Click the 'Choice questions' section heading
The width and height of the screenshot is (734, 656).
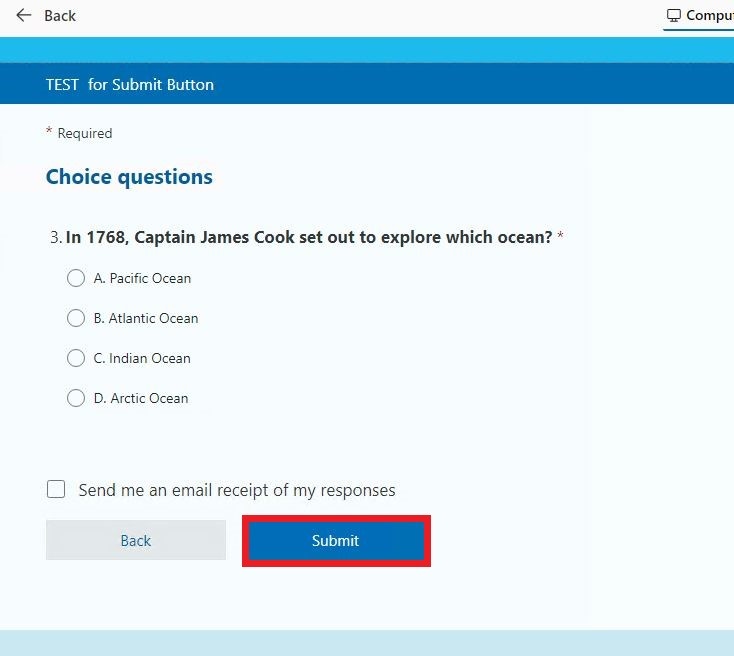coord(129,177)
